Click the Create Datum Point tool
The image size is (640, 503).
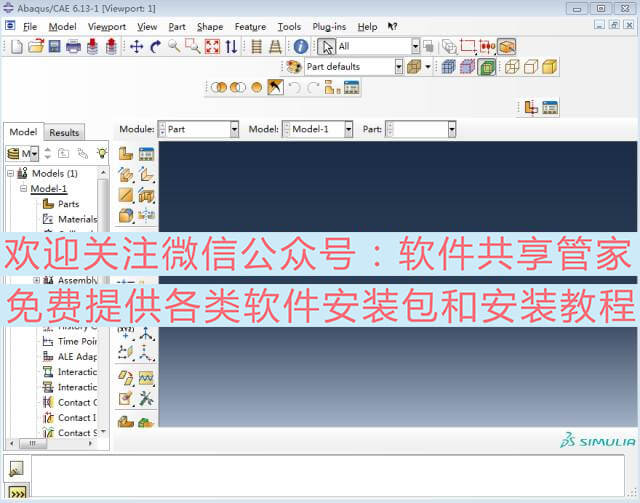click(126, 334)
